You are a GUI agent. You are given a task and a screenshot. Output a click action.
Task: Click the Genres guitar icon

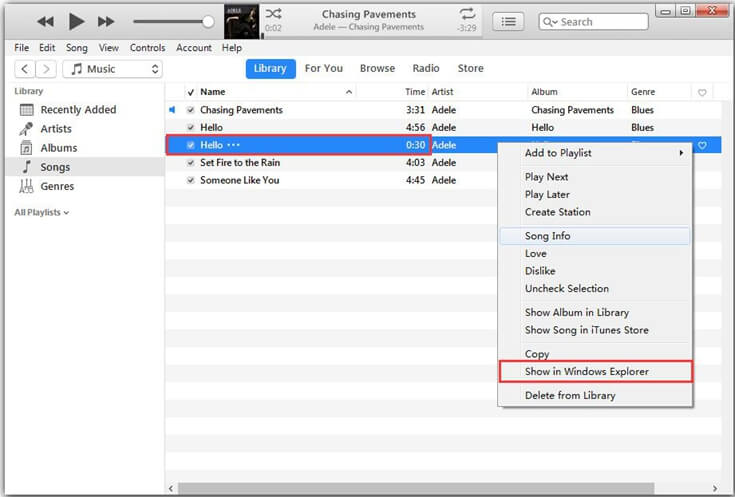[26, 186]
